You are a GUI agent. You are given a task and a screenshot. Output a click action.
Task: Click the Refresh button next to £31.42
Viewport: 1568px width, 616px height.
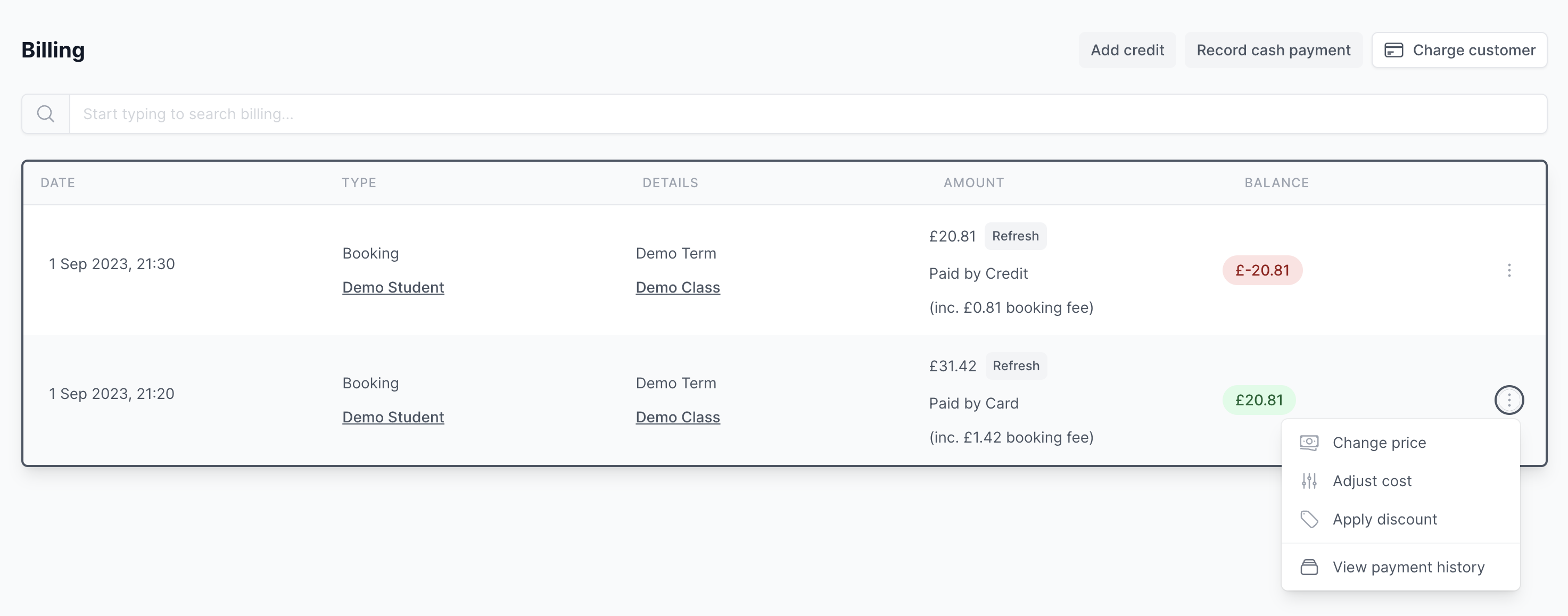tap(1016, 365)
